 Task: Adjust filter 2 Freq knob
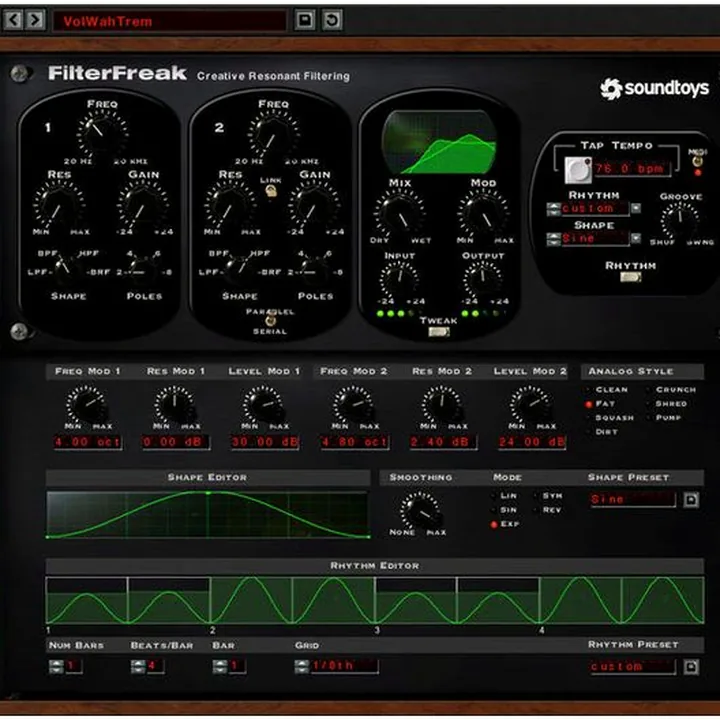(274, 134)
